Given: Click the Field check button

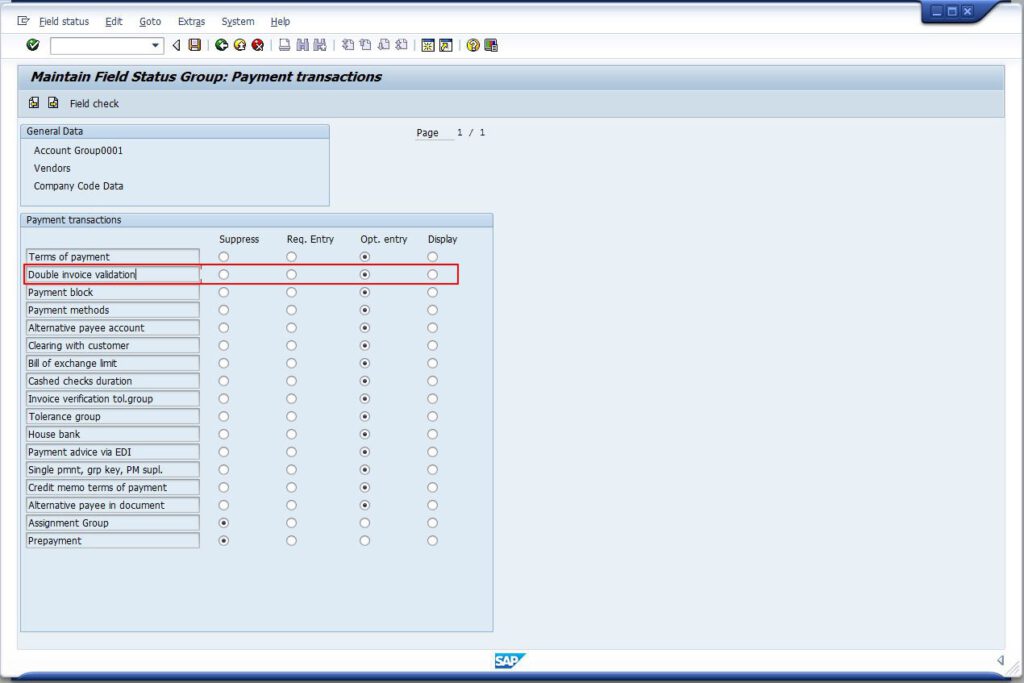Looking at the screenshot, I should point(94,104).
